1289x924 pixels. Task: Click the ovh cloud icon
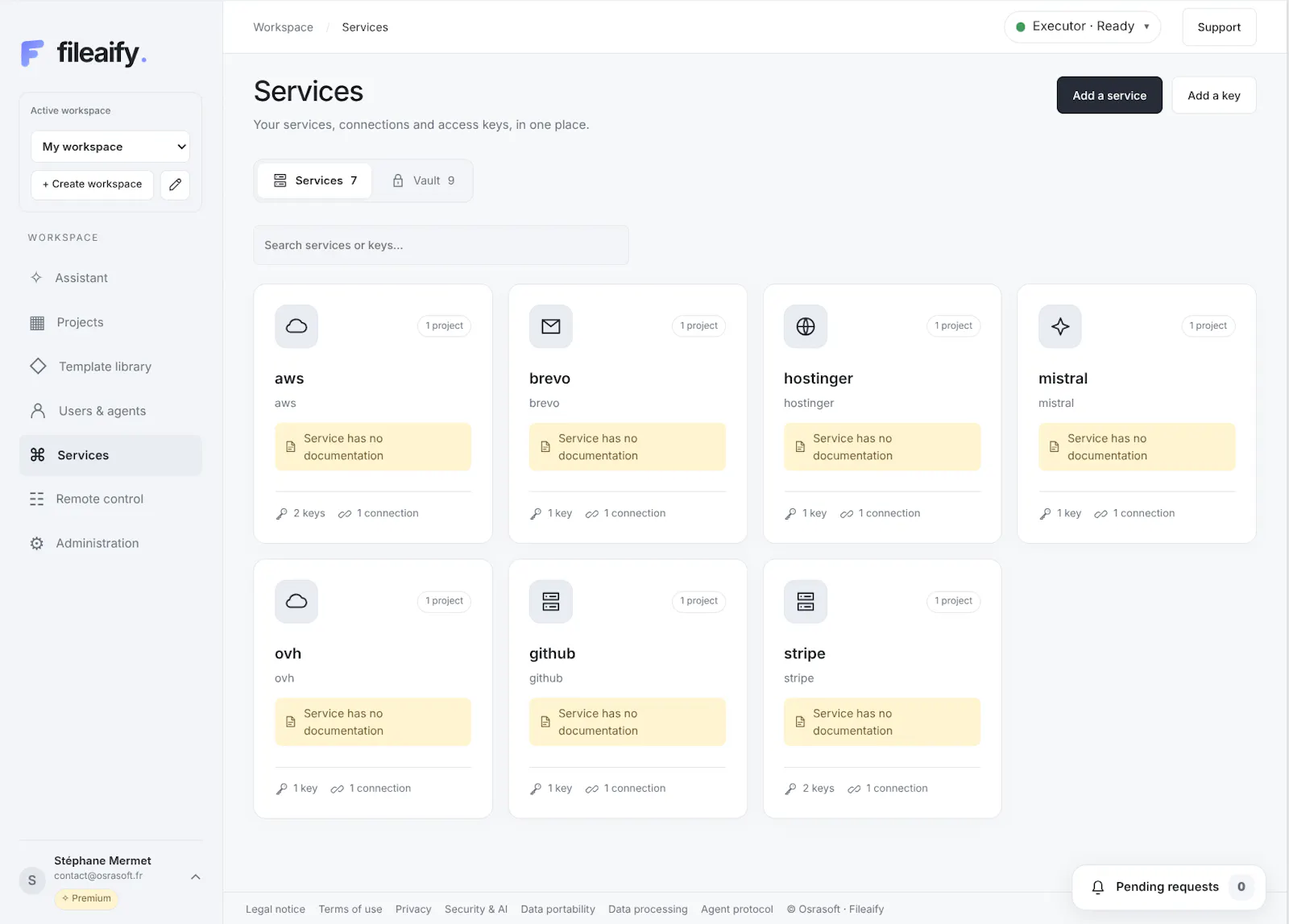(296, 602)
